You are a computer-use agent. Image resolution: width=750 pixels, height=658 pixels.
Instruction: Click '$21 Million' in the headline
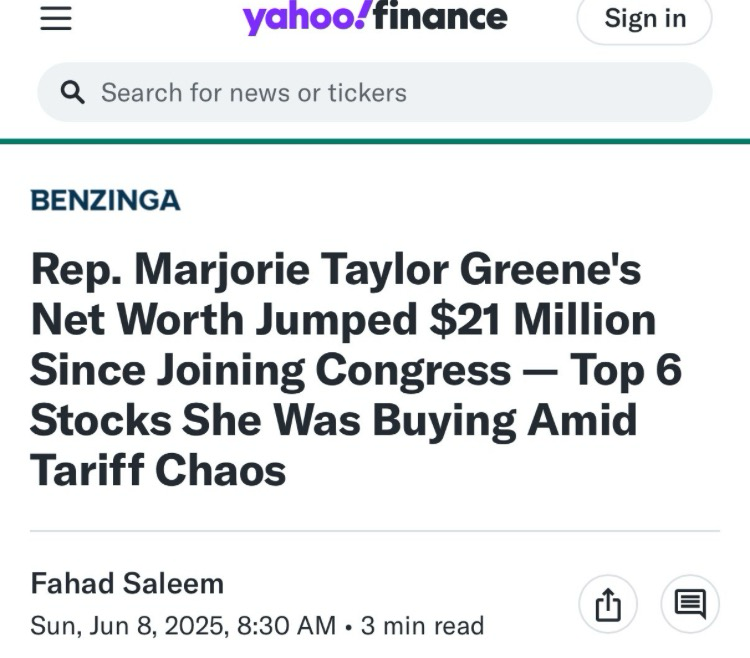[x=541, y=320]
